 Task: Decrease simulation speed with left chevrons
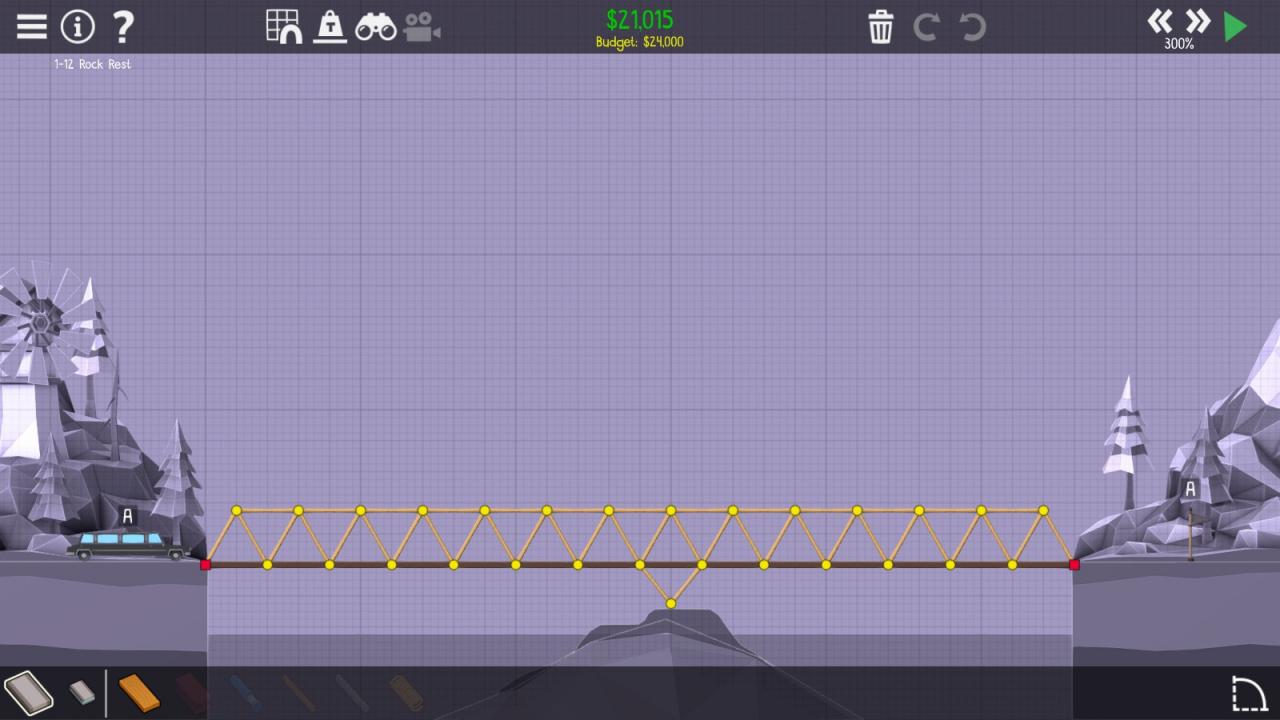click(1160, 21)
